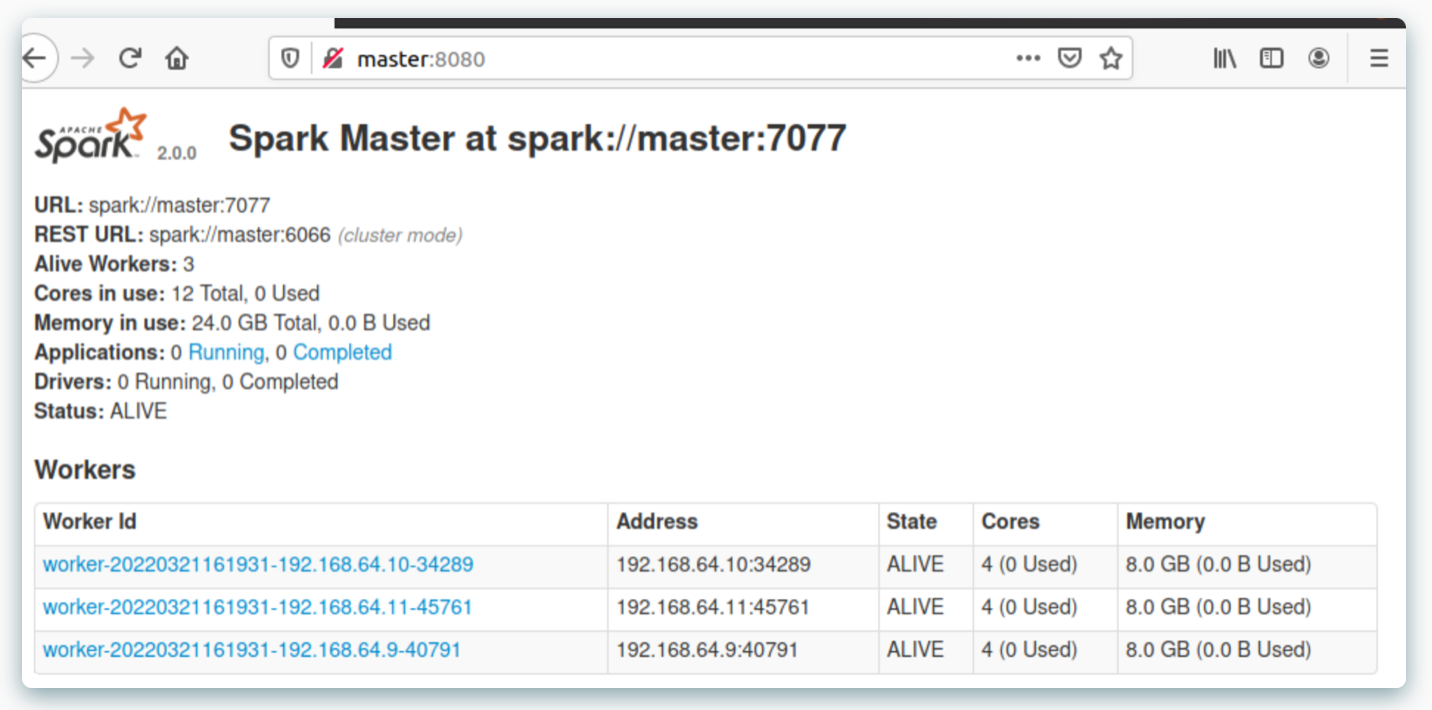Toggle the browser sidebar panel

(1271, 58)
